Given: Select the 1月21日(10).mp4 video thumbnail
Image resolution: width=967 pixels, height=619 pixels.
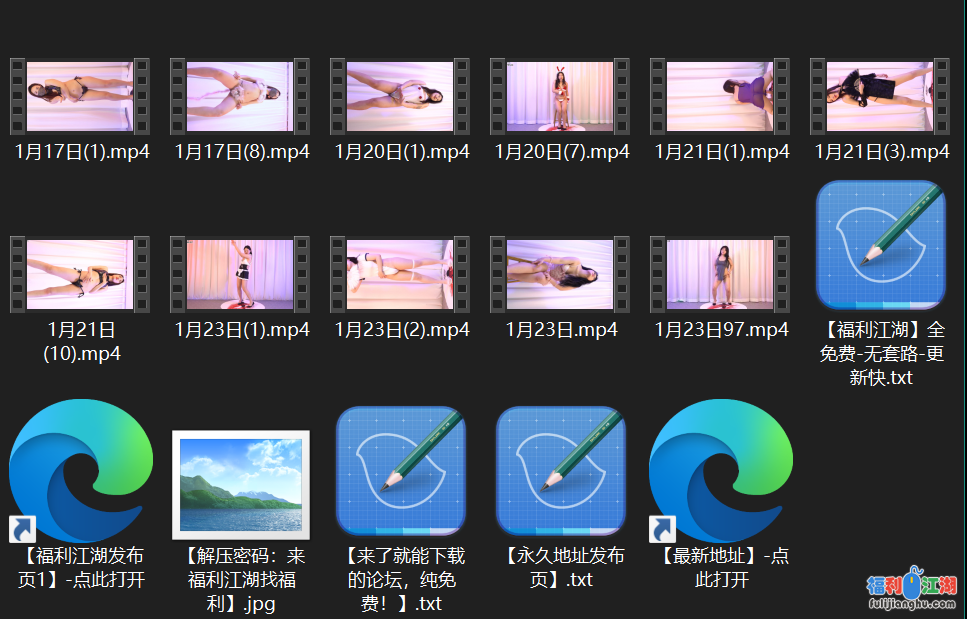Looking at the screenshot, I should click(x=80, y=274).
